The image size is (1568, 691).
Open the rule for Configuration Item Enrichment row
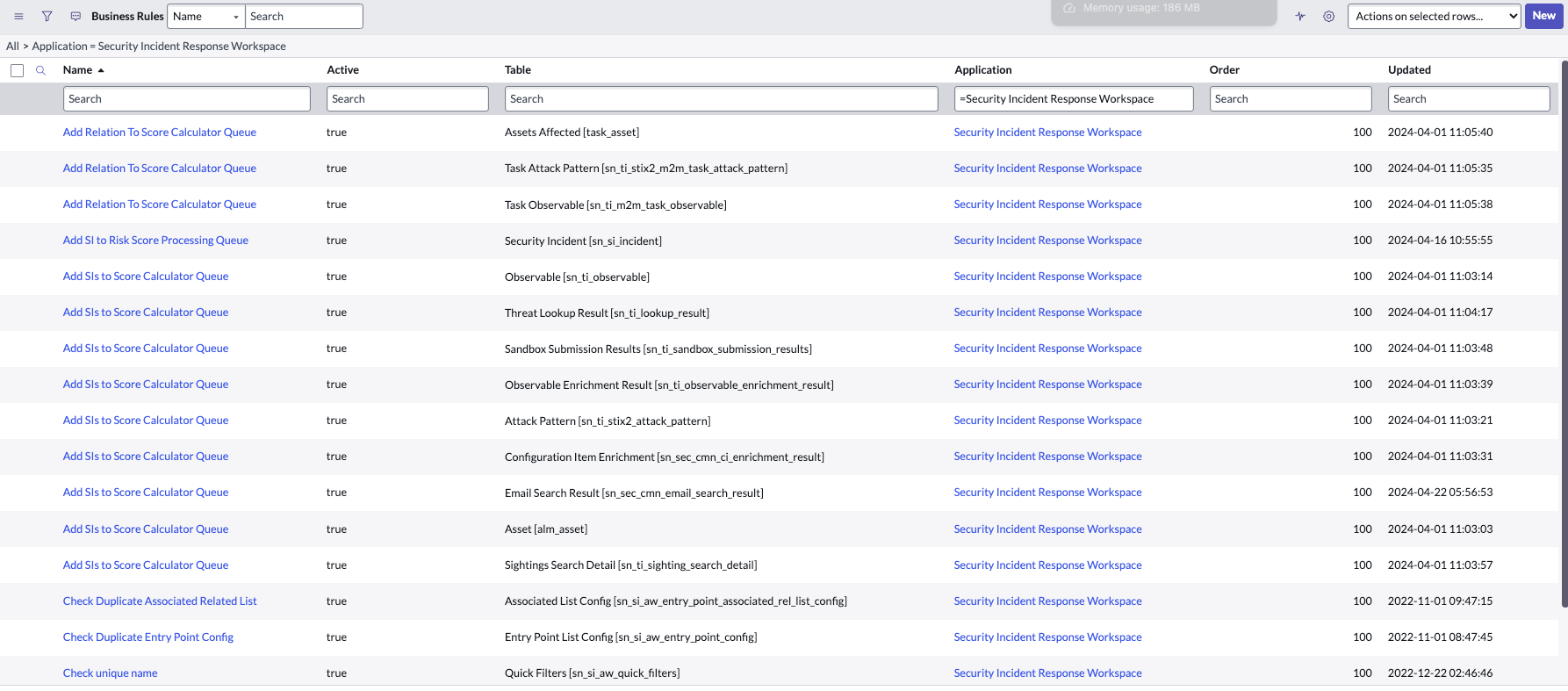(x=146, y=457)
